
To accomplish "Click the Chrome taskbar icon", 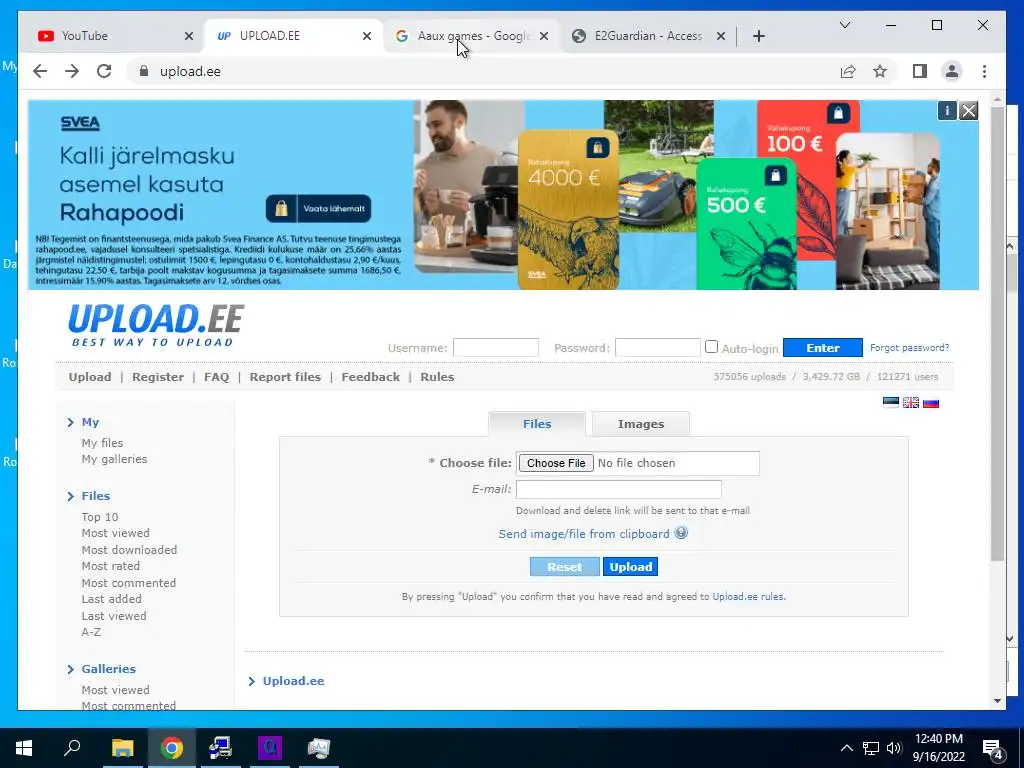I will click(x=172, y=748).
